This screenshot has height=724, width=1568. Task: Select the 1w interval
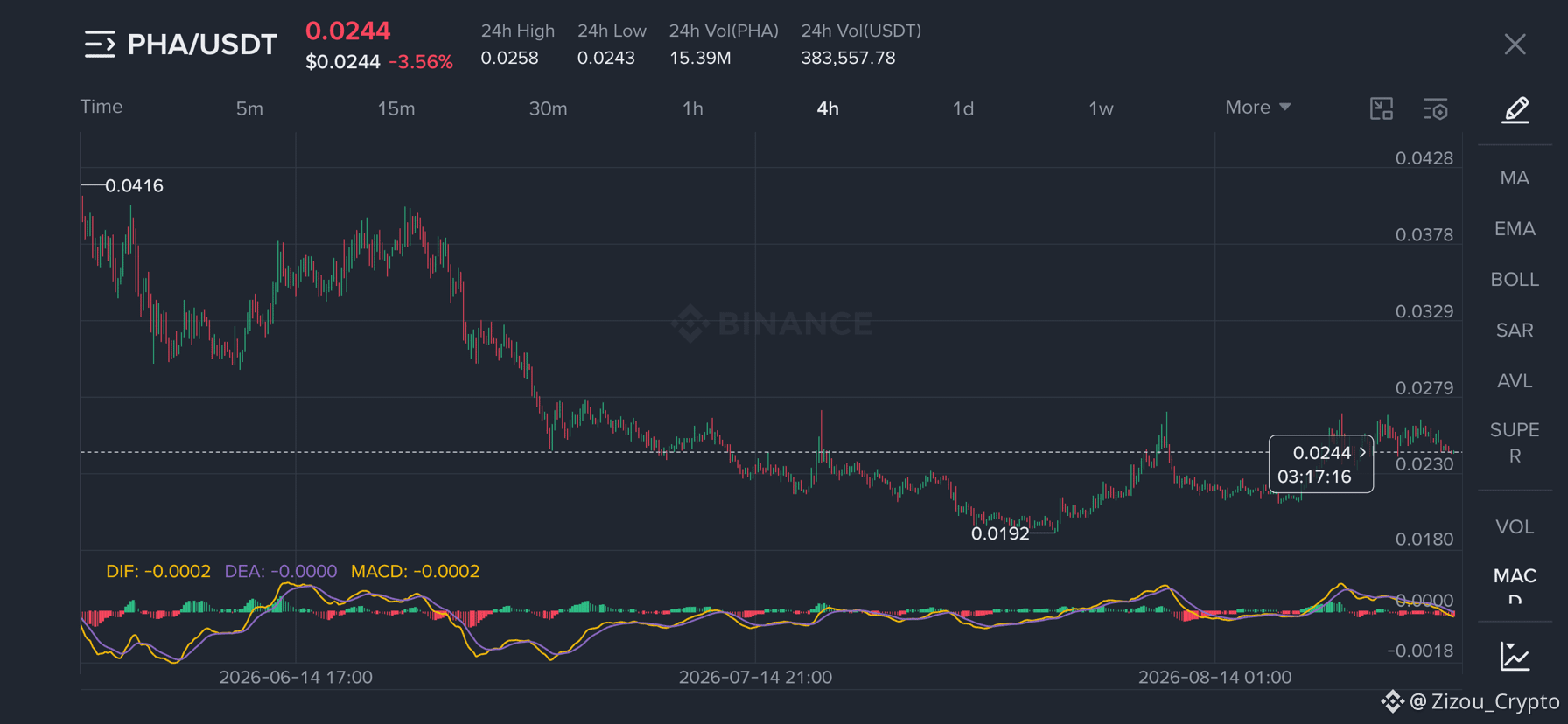1101,108
